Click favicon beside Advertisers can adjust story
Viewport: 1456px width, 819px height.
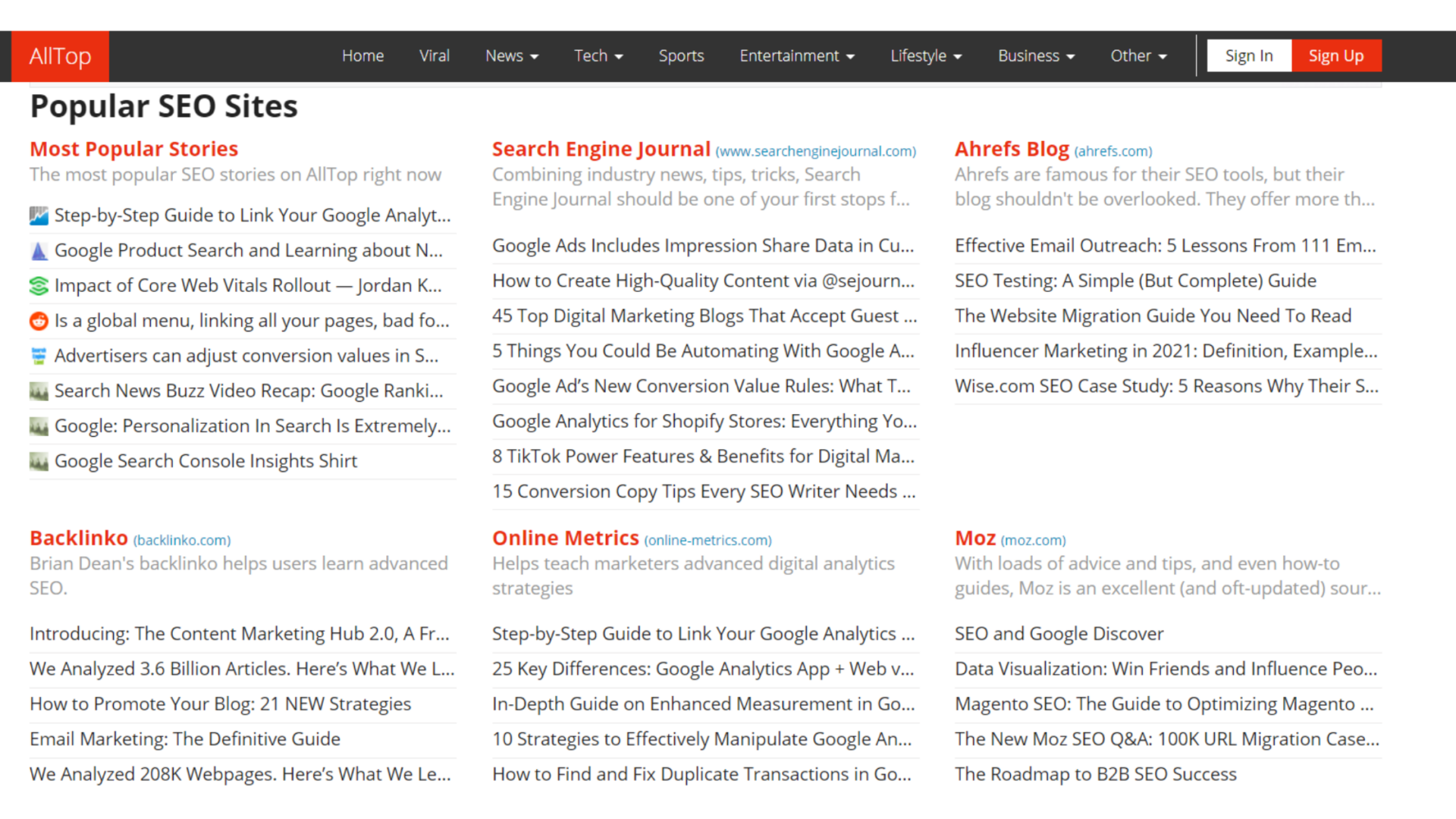(x=39, y=356)
